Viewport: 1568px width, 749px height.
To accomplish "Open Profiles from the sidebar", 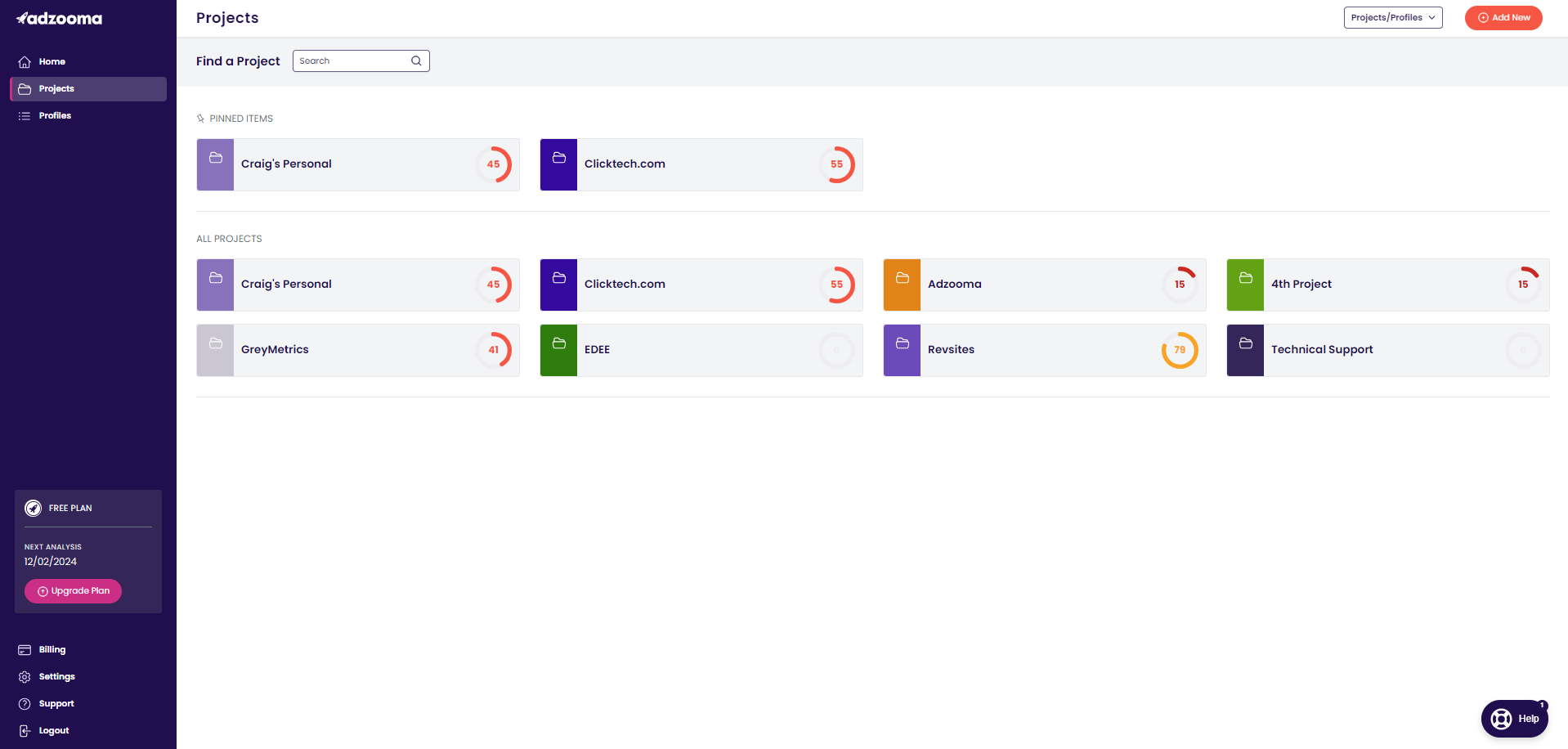I will (88, 116).
